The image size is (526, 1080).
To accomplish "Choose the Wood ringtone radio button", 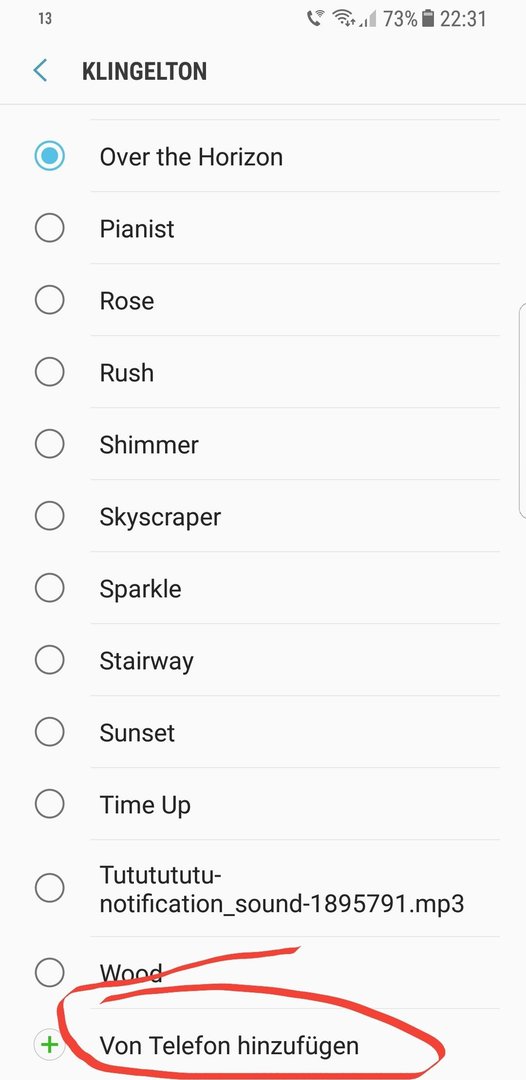I will (x=50, y=973).
